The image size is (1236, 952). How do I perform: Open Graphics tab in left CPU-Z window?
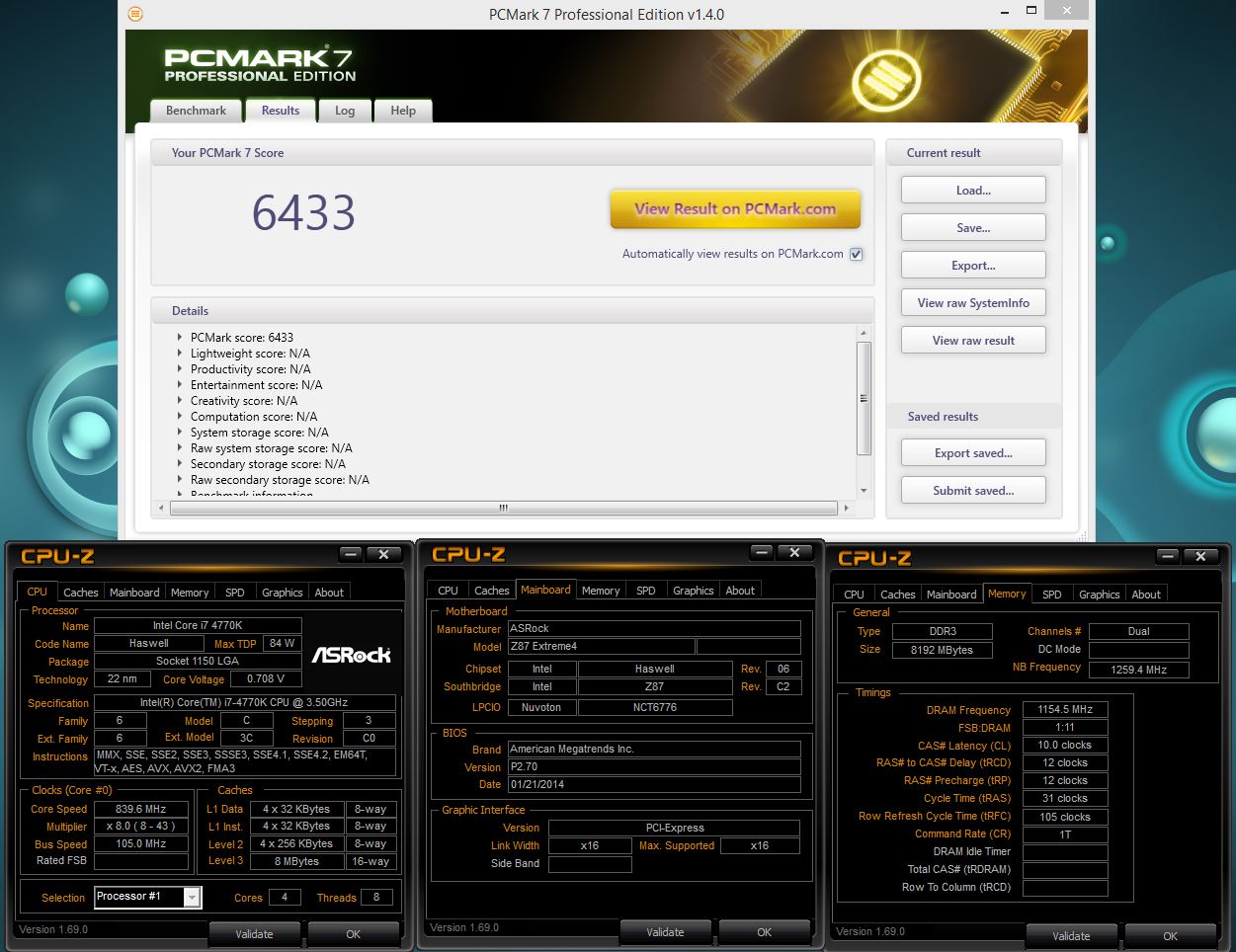point(283,593)
